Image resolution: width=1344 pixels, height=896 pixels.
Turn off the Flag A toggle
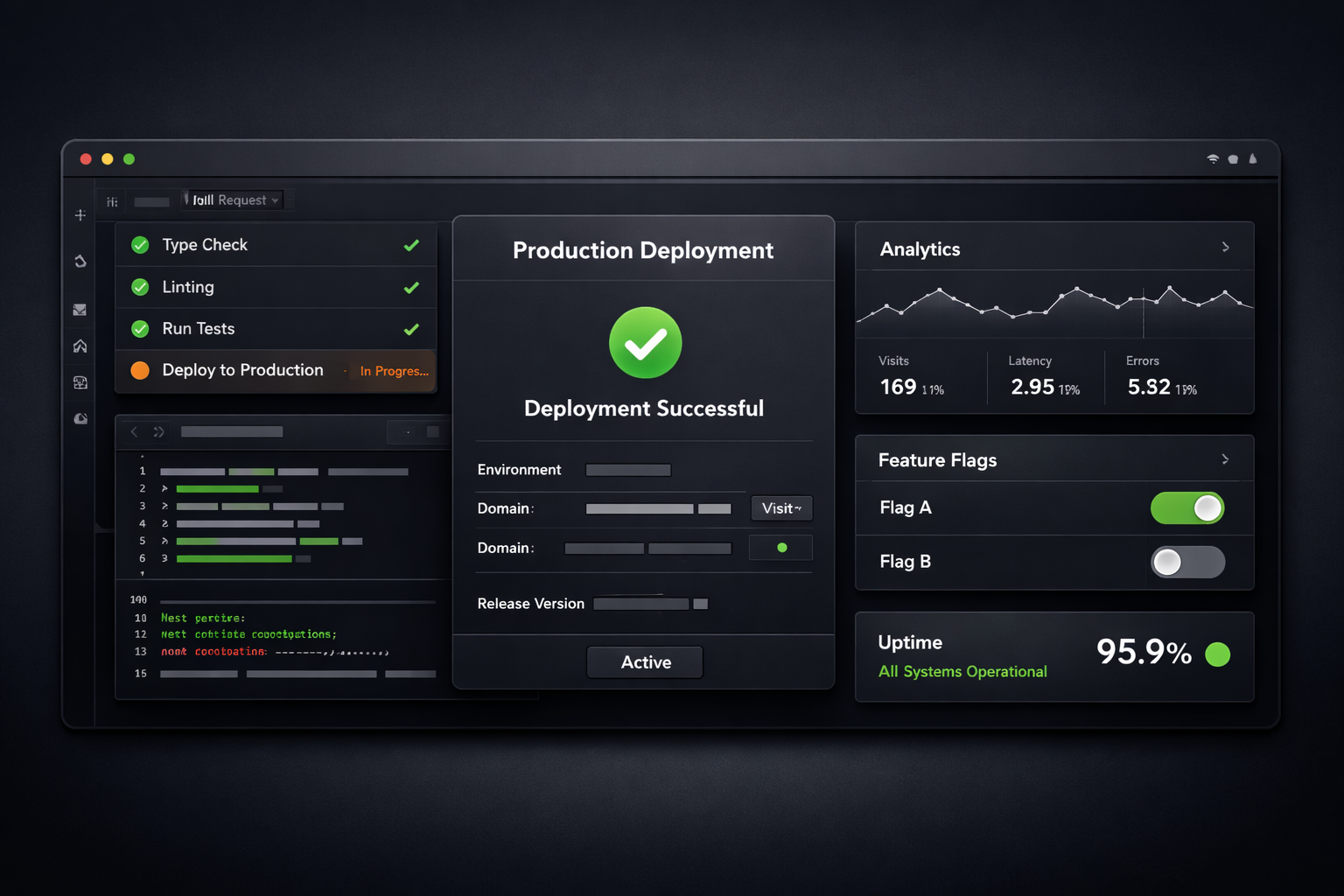pos(1187,508)
